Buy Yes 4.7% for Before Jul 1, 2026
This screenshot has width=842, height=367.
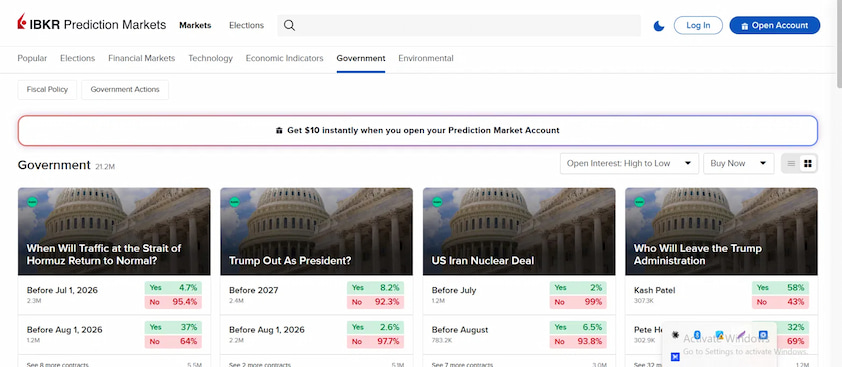173,287
